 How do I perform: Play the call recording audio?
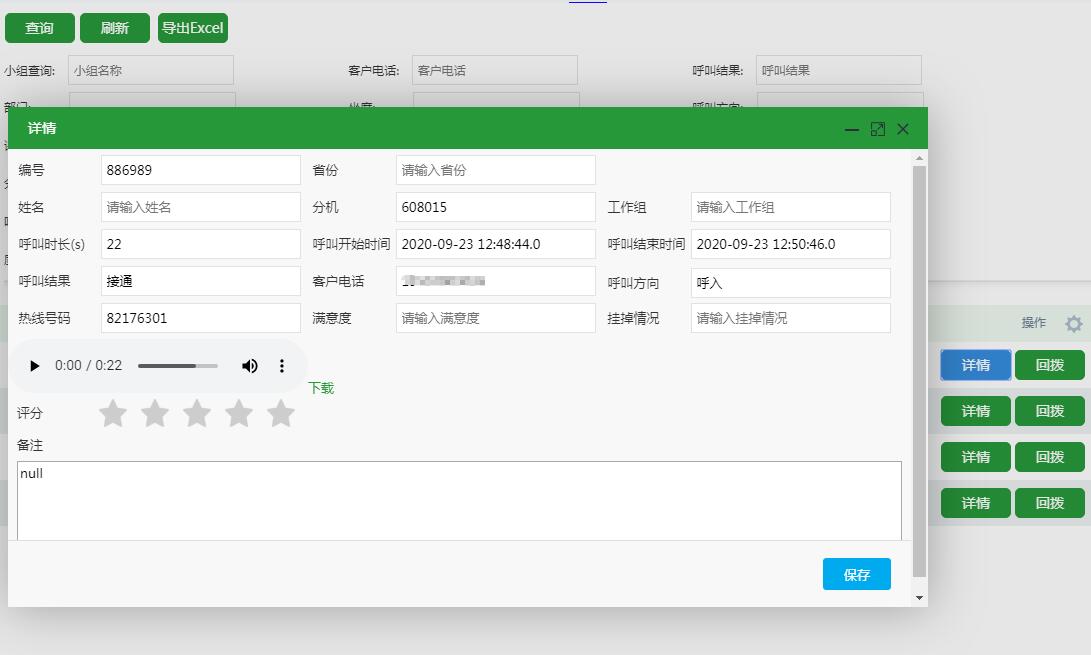35,366
